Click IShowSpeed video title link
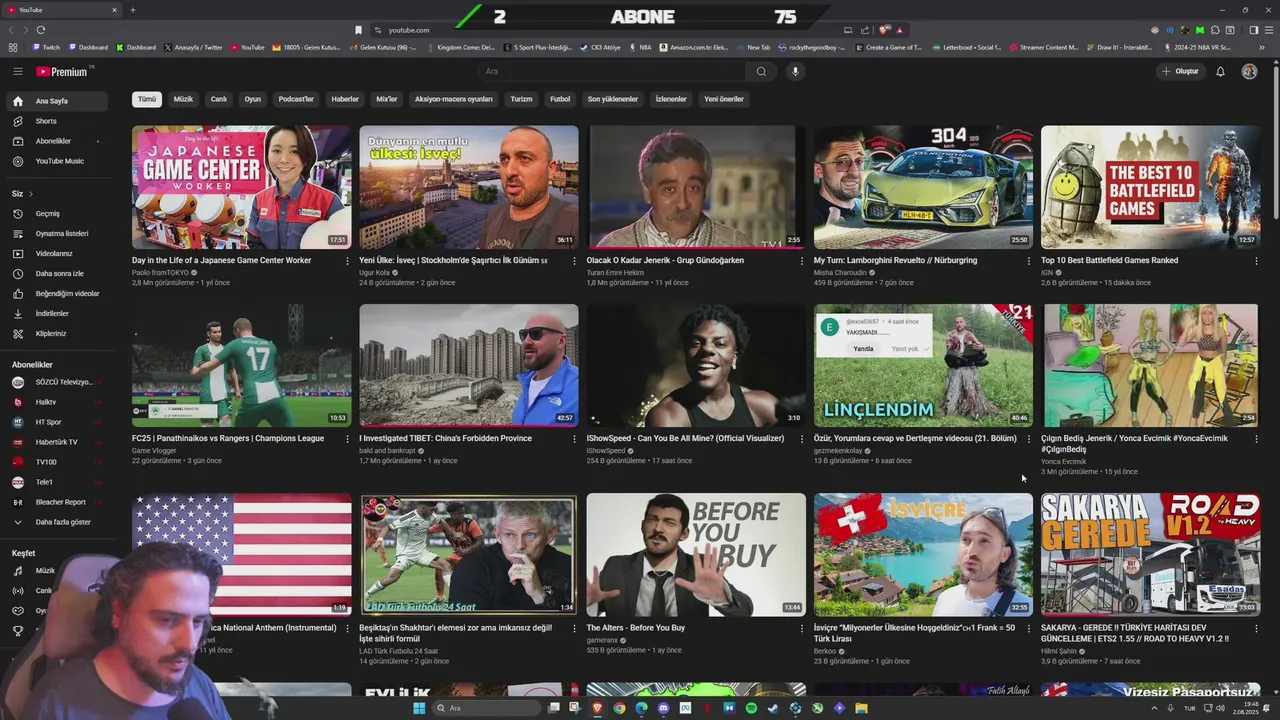1280x720 pixels. (x=685, y=438)
